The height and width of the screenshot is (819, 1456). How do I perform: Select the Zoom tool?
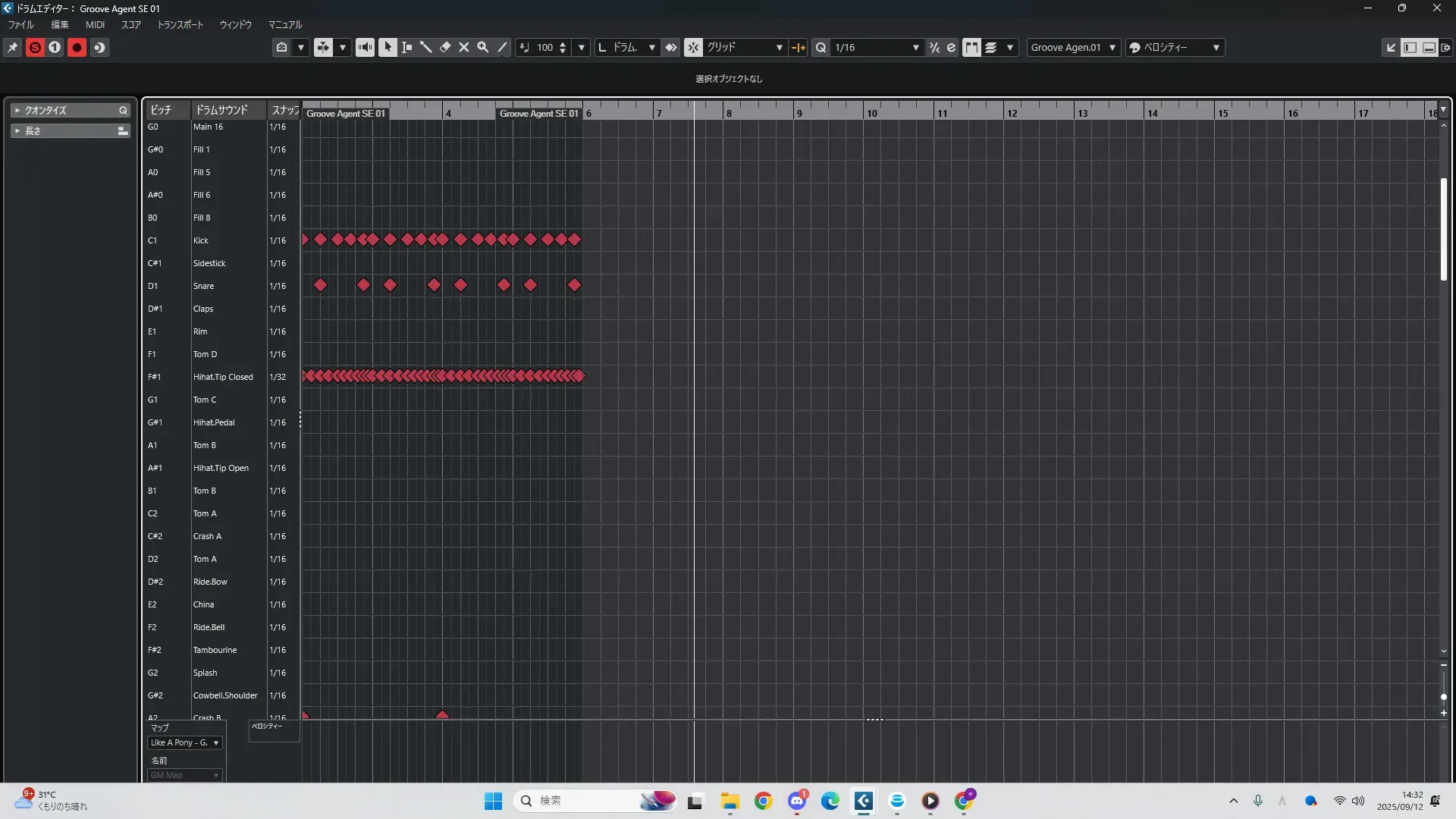(x=483, y=47)
